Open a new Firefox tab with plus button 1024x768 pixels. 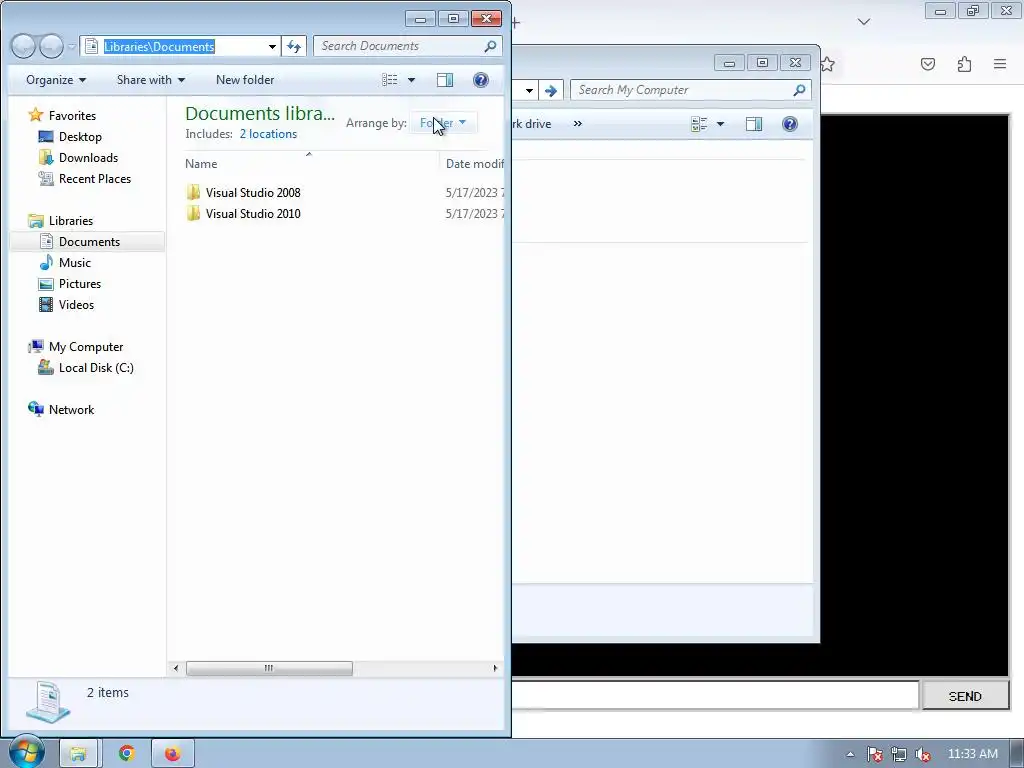[x=515, y=23]
